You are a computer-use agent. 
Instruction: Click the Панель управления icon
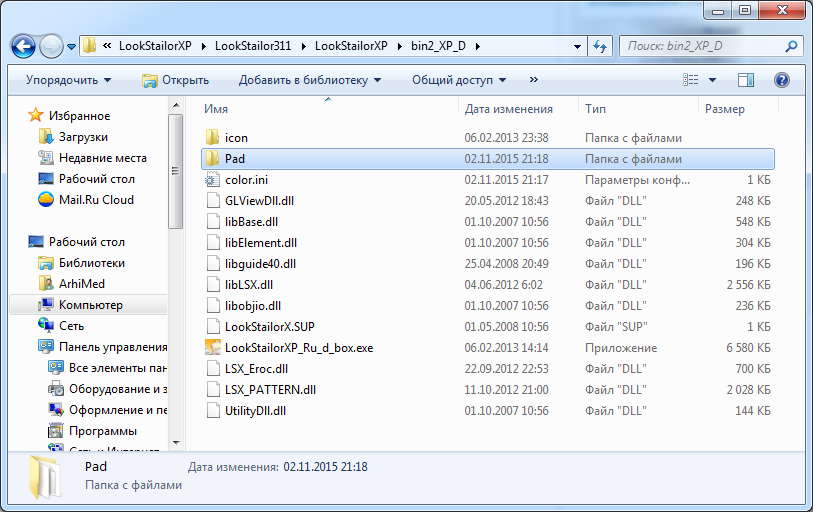coord(46,346)
